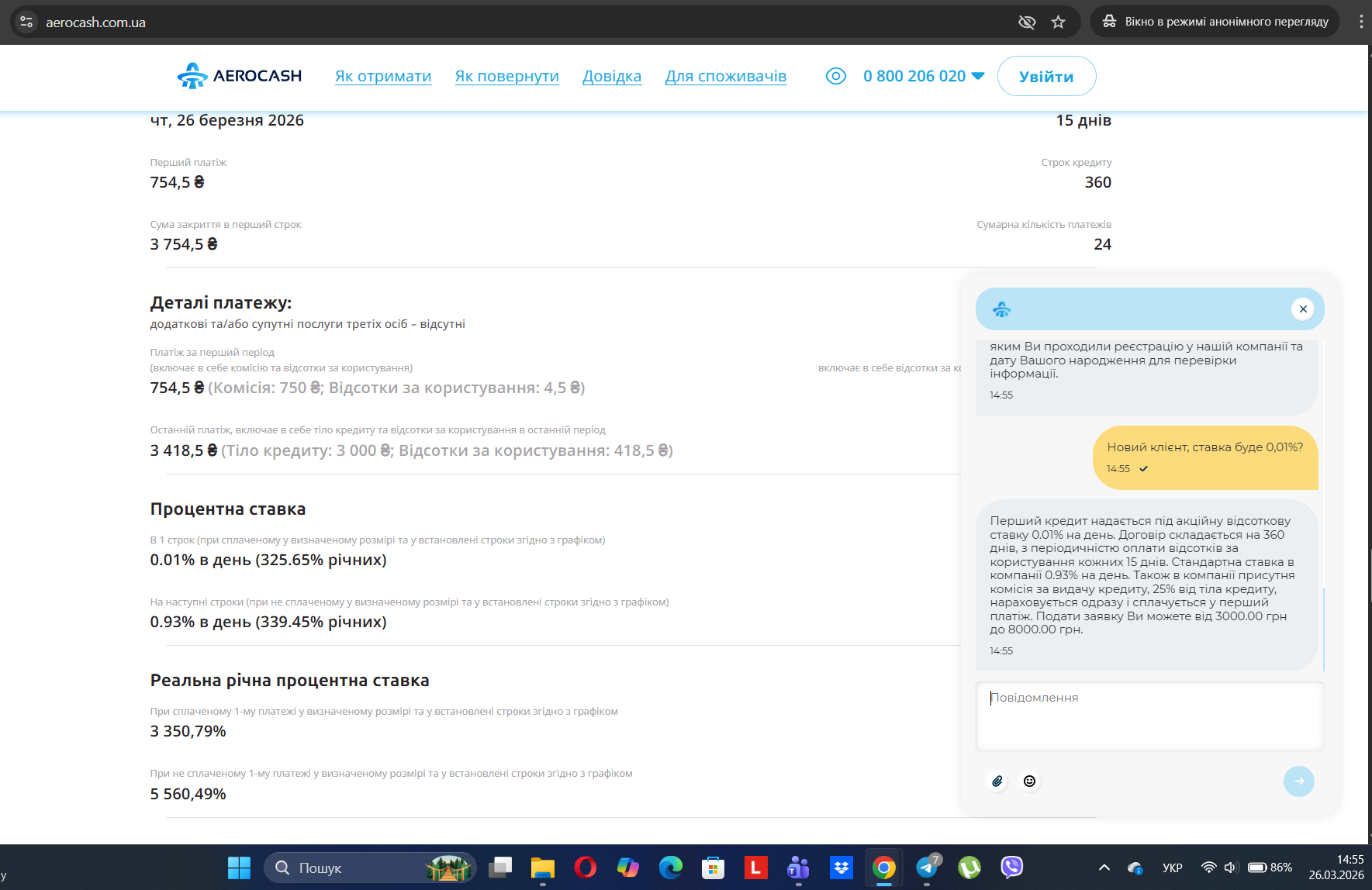Send the chat message with arrow button
The image size is (1372, 890).
click(1298, 781)
